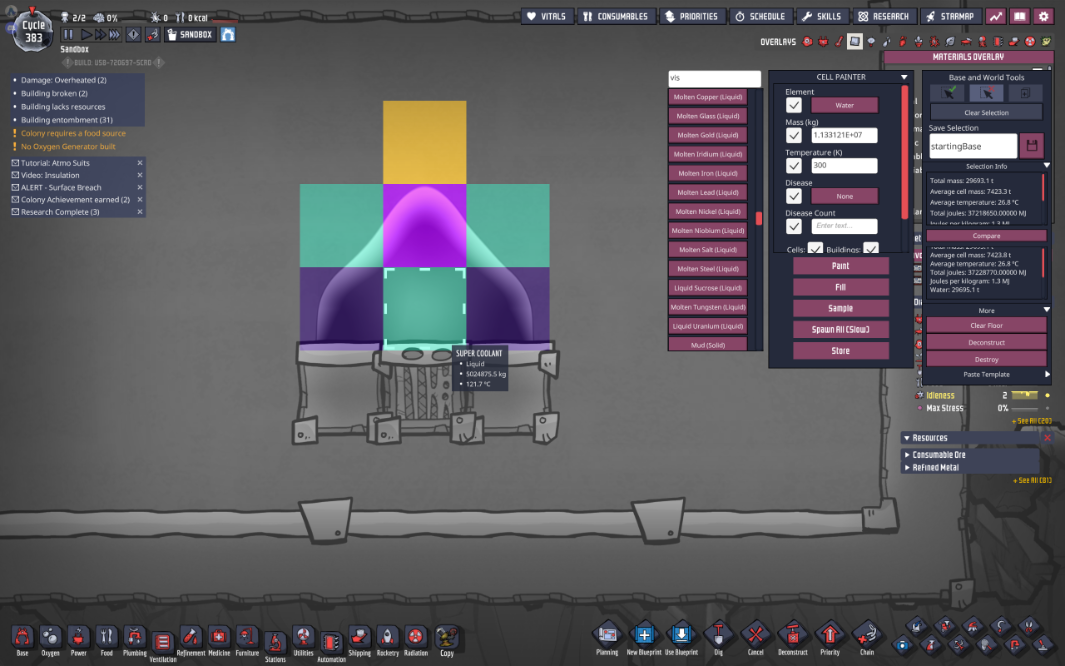Click the Spawn All (Slow) button
The height and width of the screenshot is (666, 1065).
pyautogui.click(x=841, y=329)
